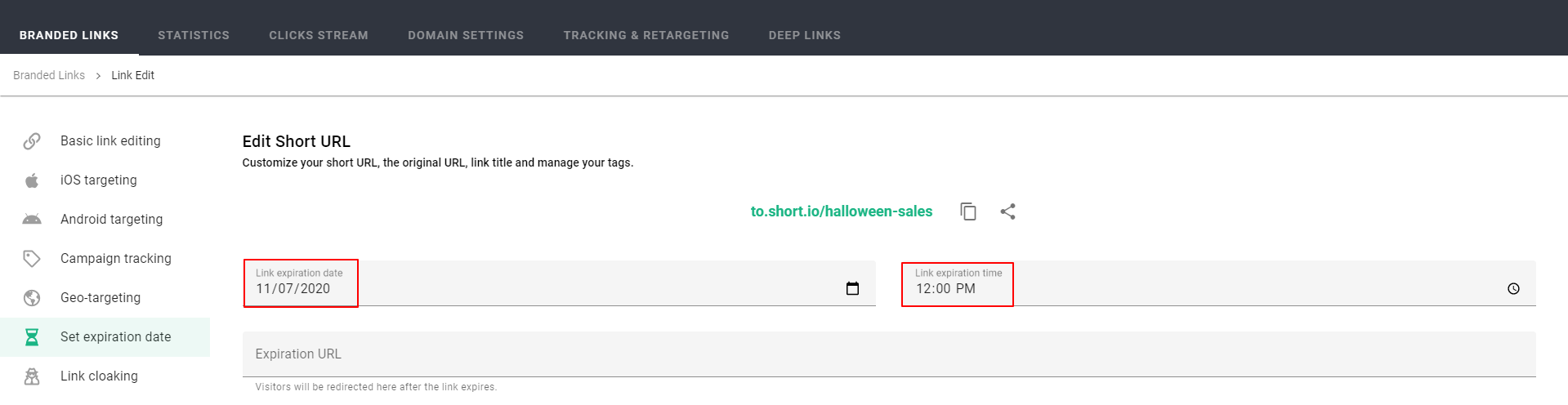Select the Tracking & Retargeting tab

[646, 35]
